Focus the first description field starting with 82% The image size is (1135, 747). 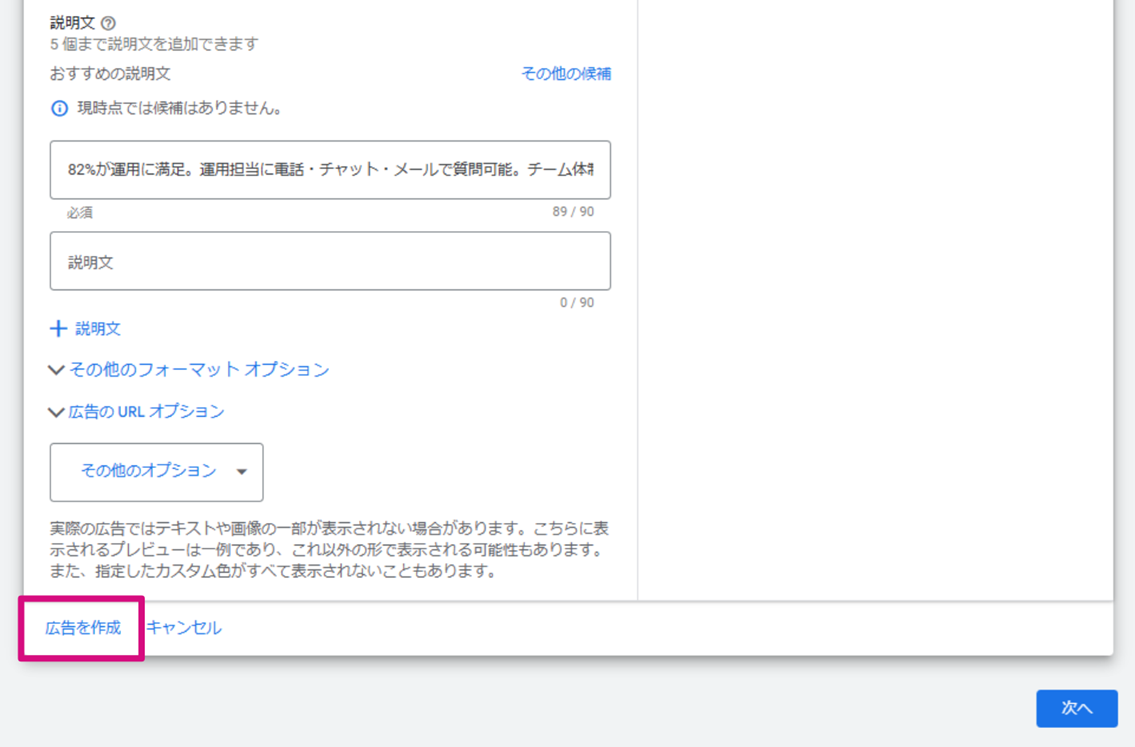330,170
